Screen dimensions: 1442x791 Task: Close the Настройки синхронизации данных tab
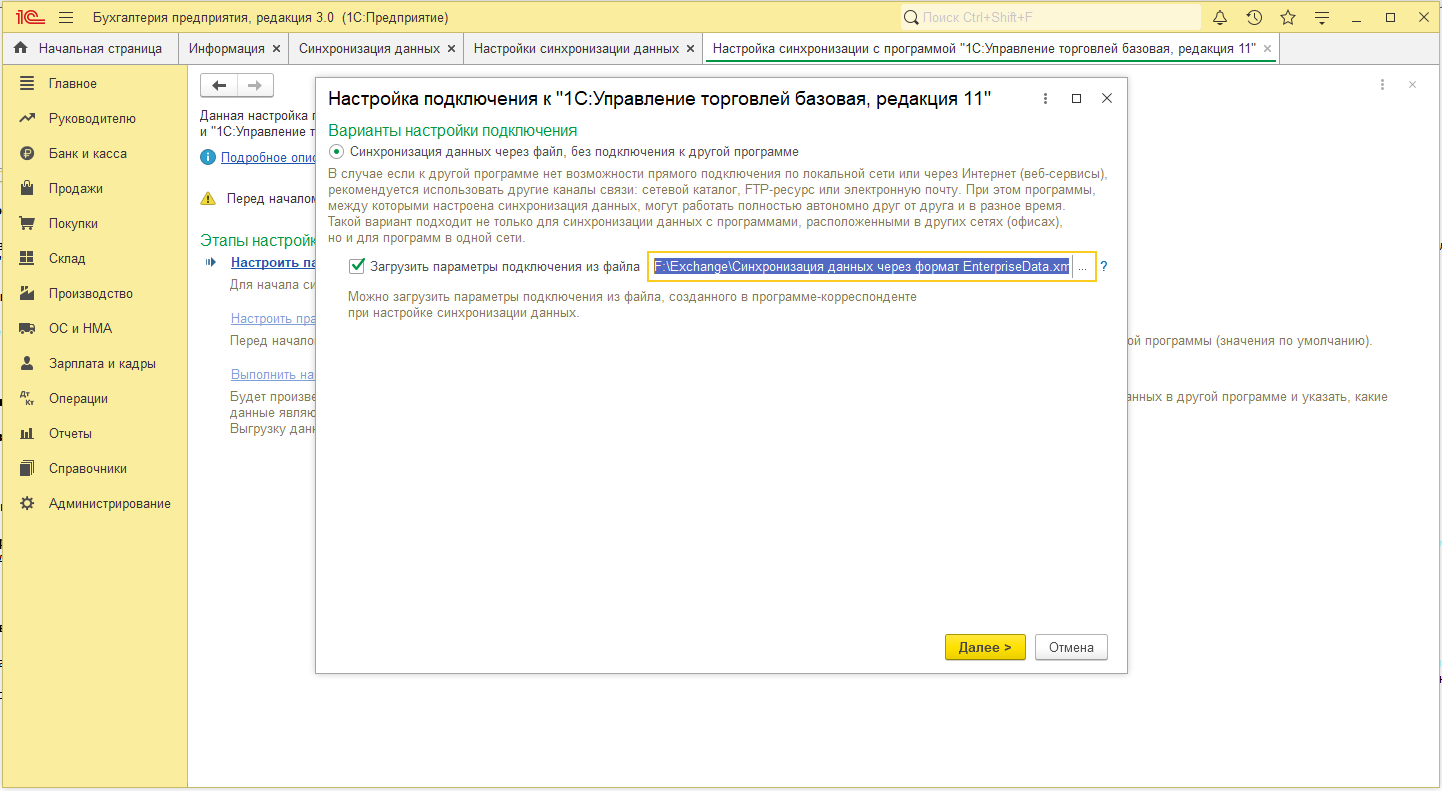pos(690,48)
